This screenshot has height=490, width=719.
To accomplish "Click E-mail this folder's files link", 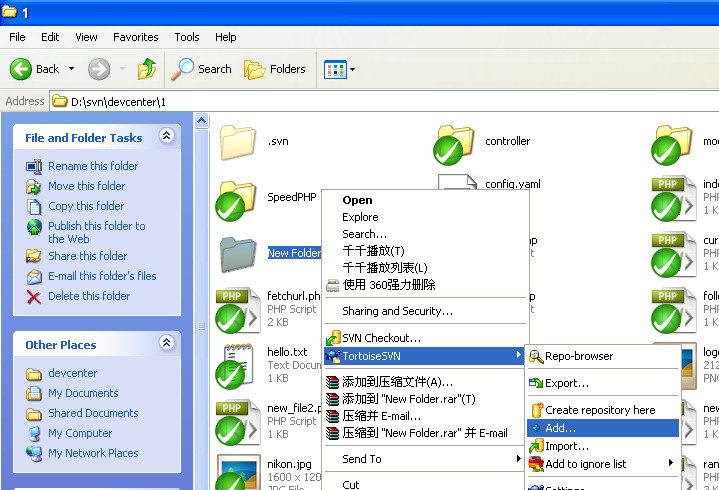I will [x=102, y=276].
